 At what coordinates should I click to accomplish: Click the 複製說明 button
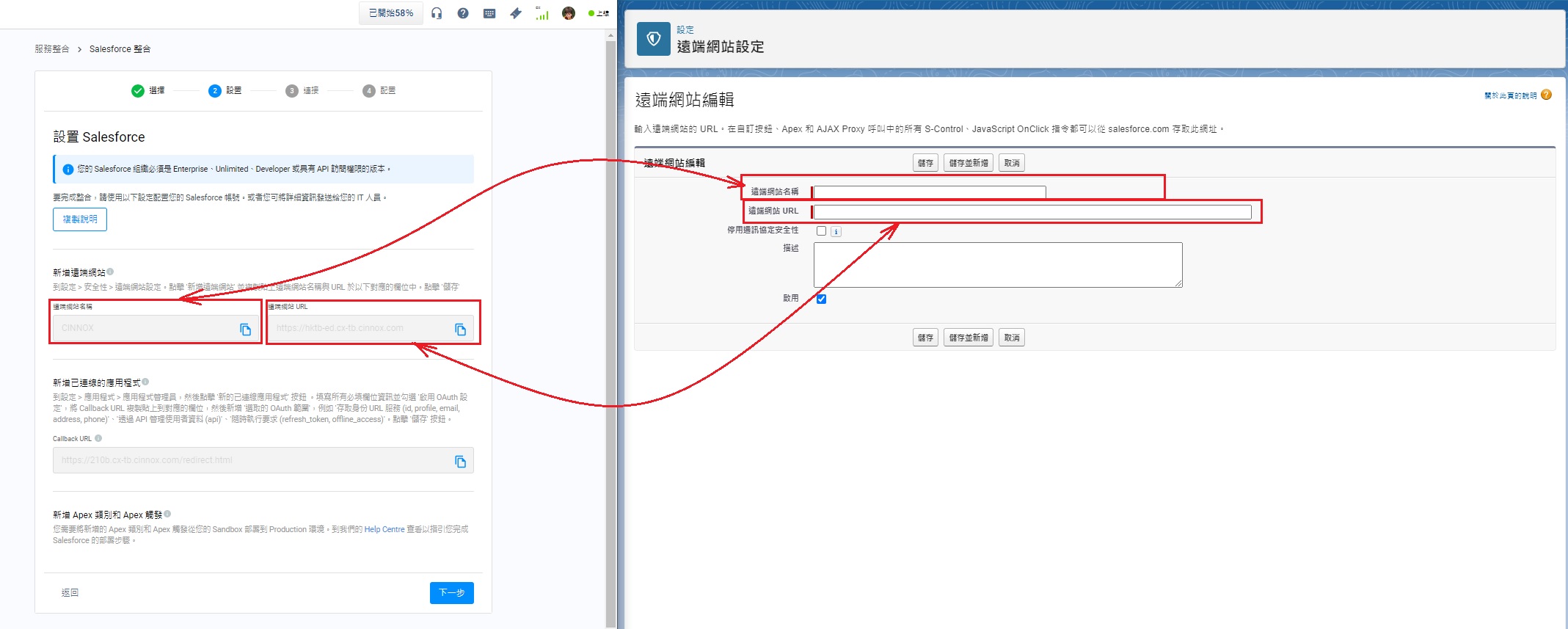tap(80, 219)
